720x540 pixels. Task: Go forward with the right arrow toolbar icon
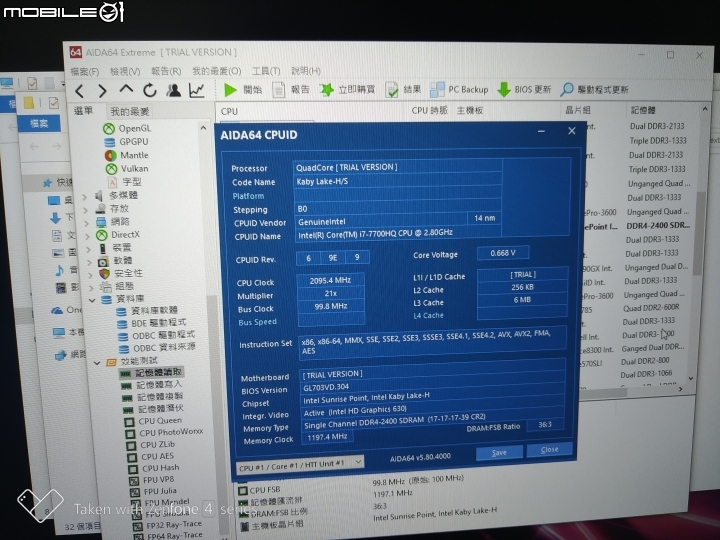[102, 91]
